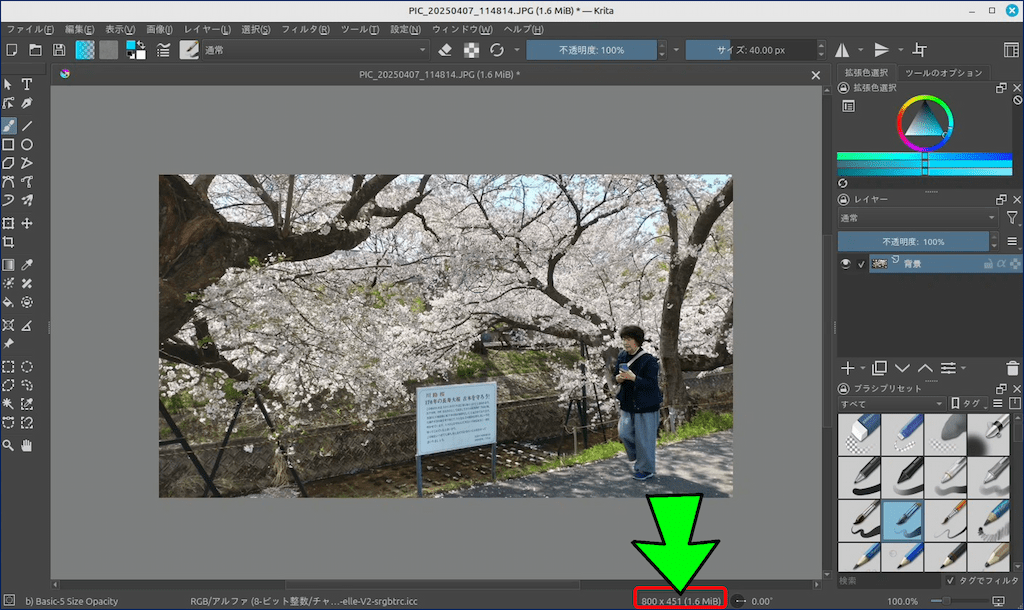Toggle the タグでフィルタ checkbox
1024x610 pixels.
[950, 580]
